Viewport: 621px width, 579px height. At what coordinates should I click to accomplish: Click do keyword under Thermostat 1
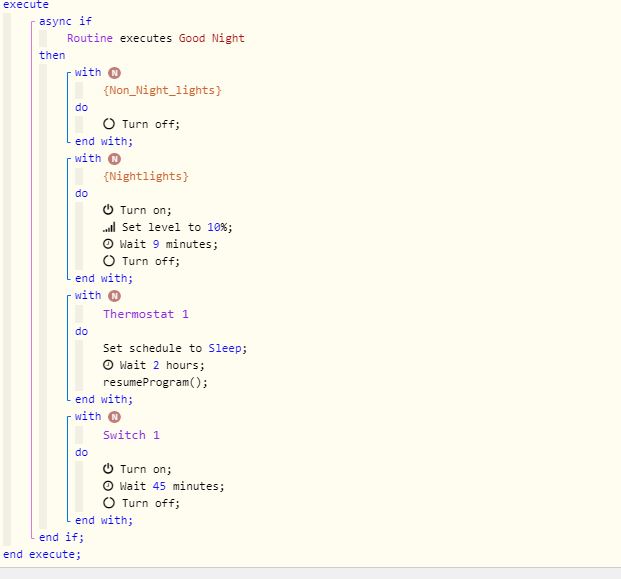tap(81, 331)
